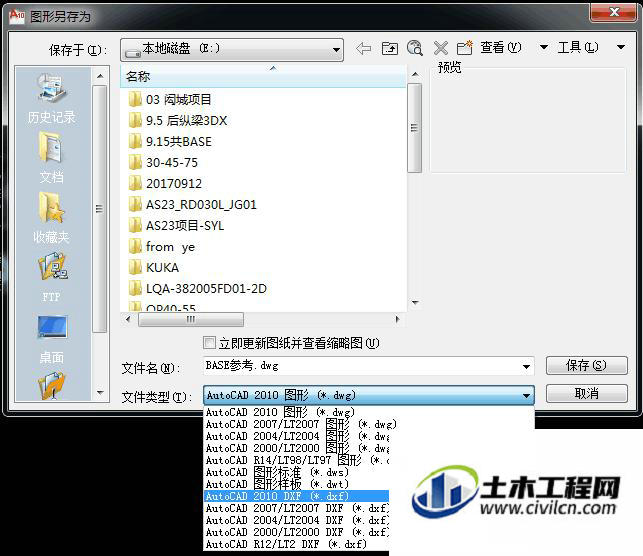Go back using the left arrow icon

coord(363,49)
